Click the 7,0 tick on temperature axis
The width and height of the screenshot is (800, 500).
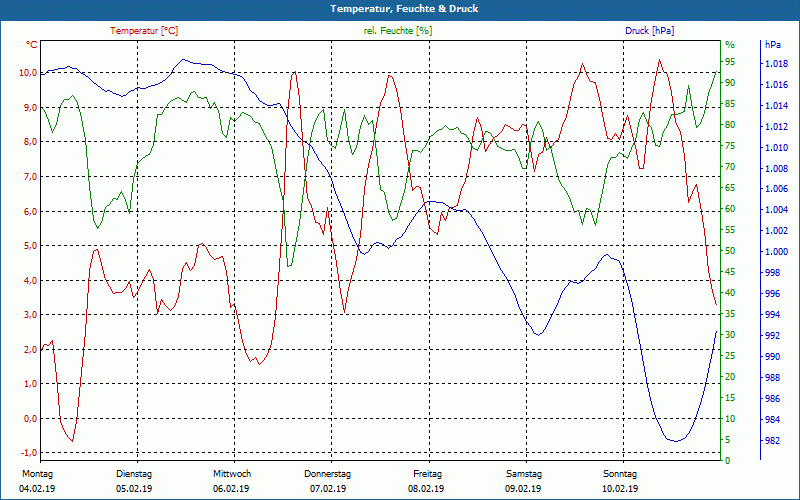click(x=30, y=177)
